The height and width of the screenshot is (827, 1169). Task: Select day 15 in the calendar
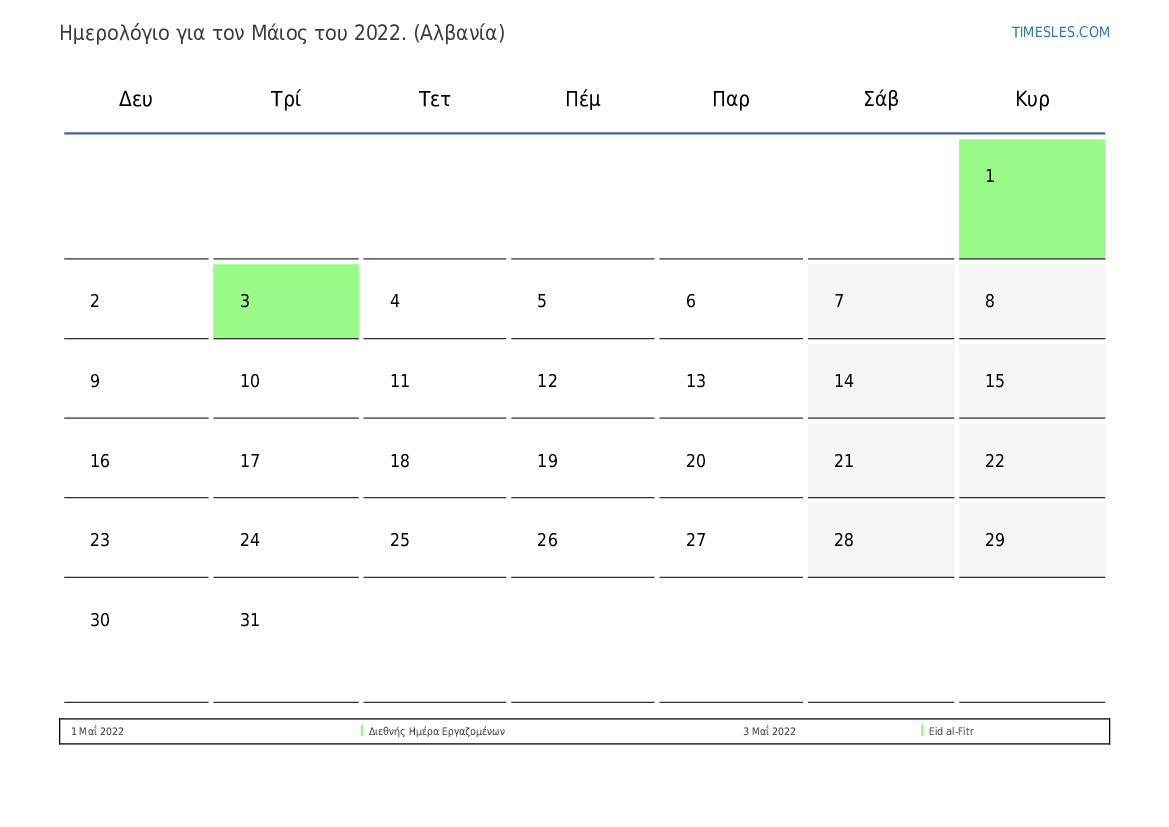[1031, 381]
